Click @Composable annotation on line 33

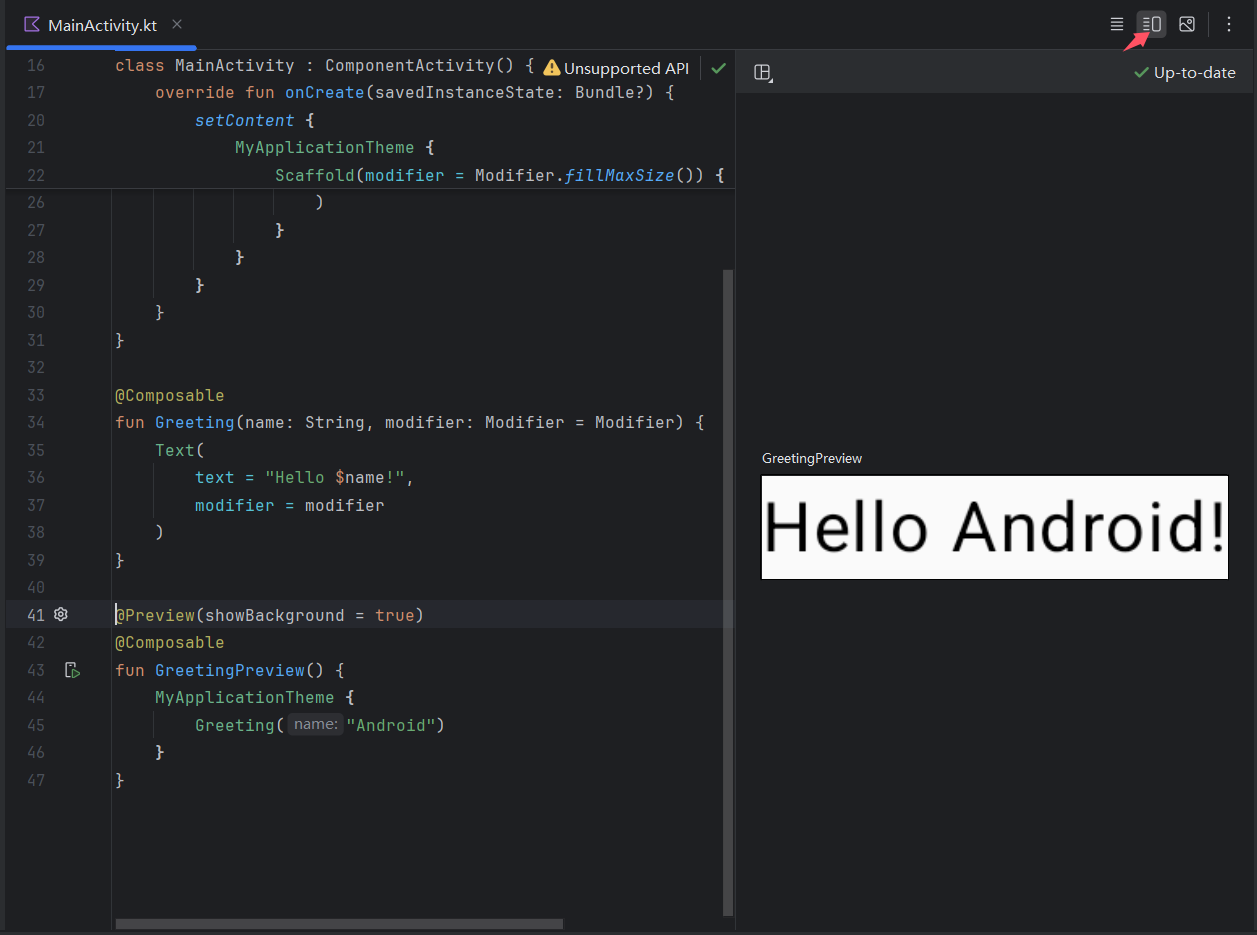tap(170, 395)
